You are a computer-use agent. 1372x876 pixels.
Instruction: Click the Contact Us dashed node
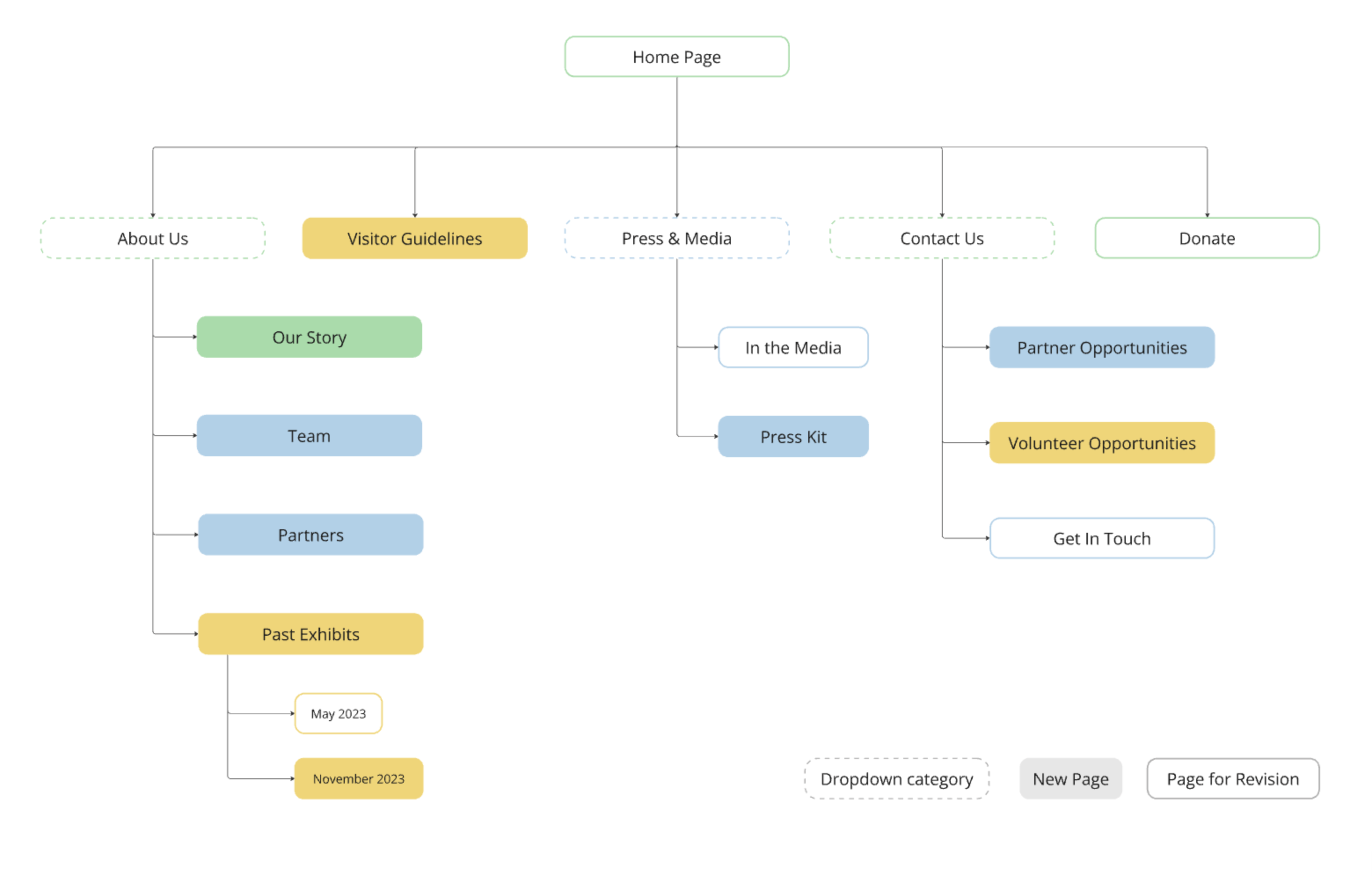click(x=941, y=238)
